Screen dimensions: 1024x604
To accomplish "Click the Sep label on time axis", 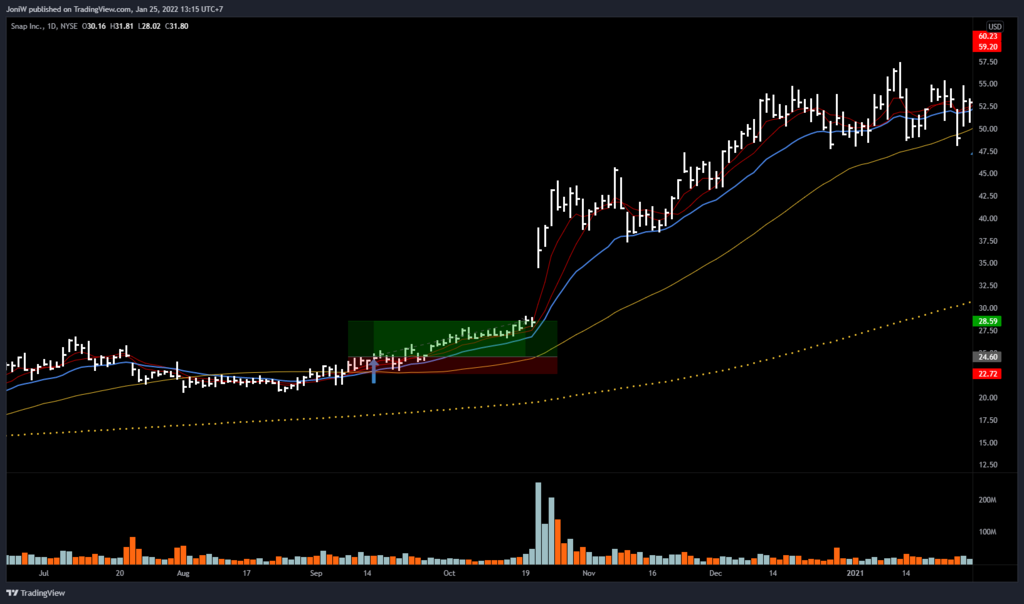I will pyautogui.click(x=316, y=575).
